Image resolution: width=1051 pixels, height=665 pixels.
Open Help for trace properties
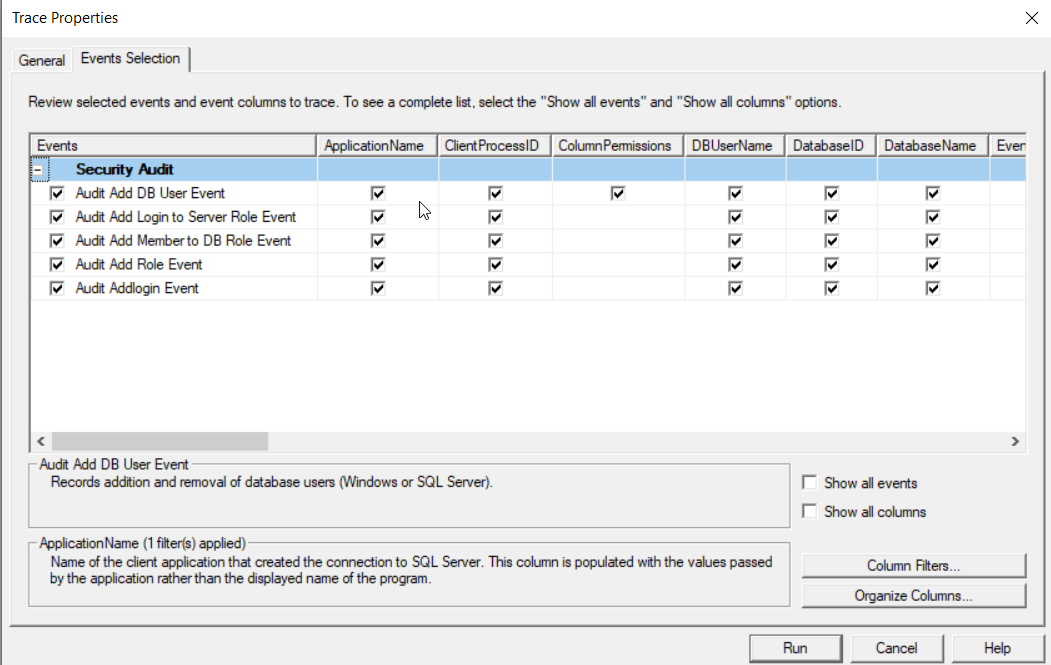[x=997, y=648]
